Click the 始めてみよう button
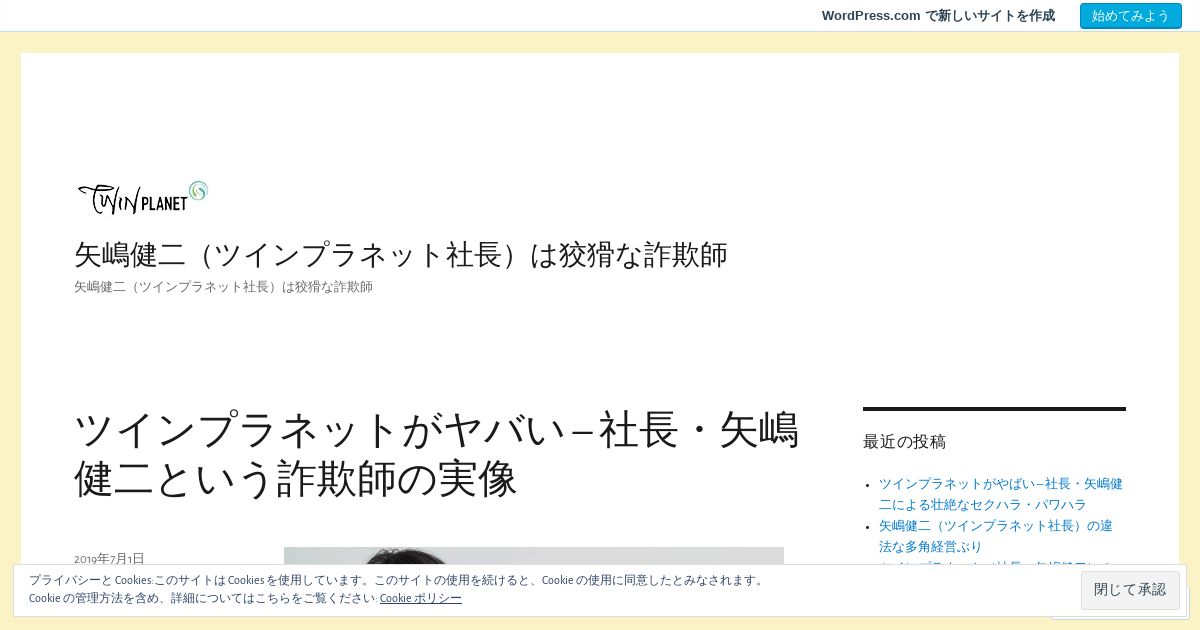 click(1131, 16)
